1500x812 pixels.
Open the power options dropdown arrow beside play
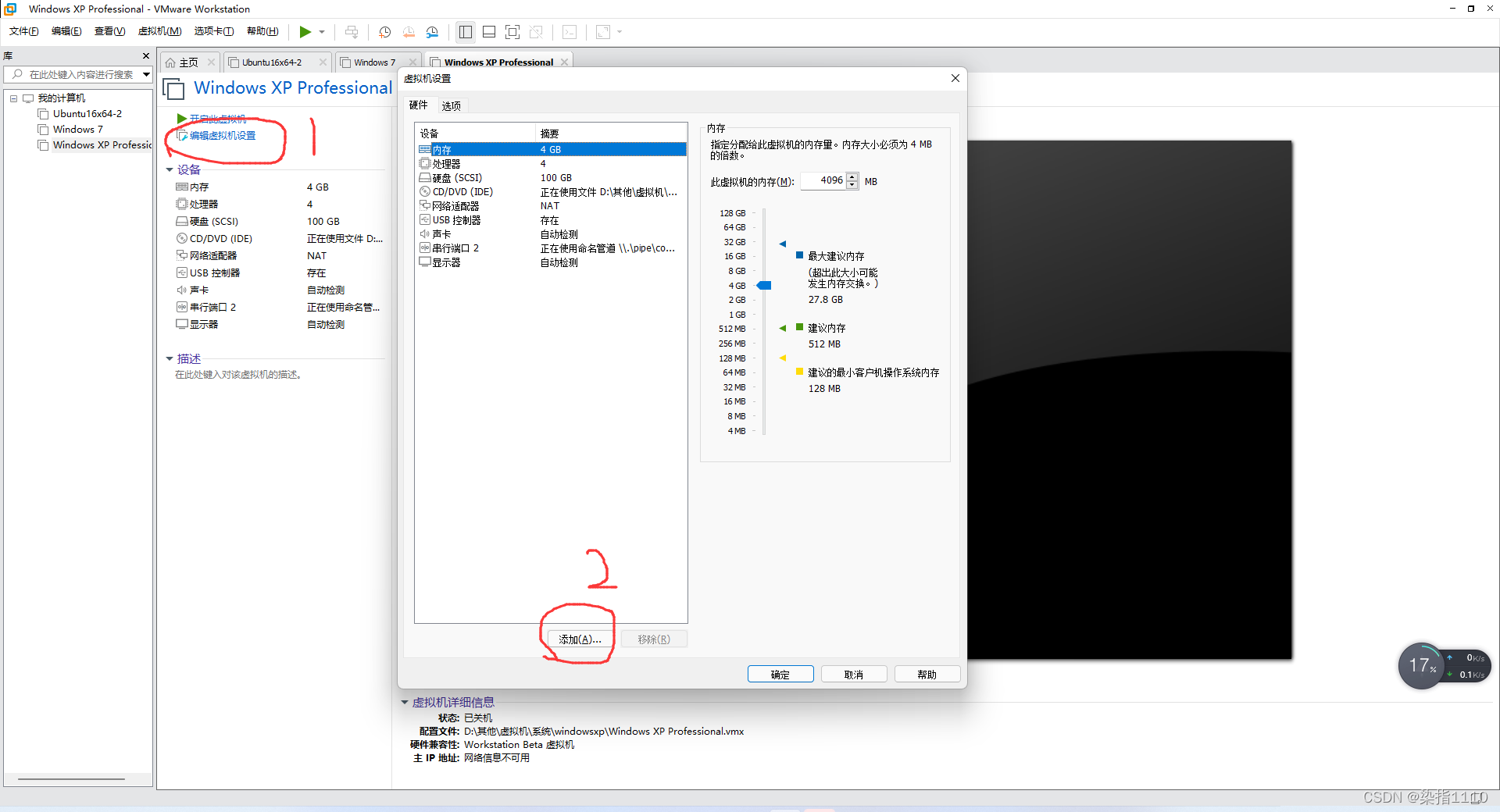(x=322, y=32)
